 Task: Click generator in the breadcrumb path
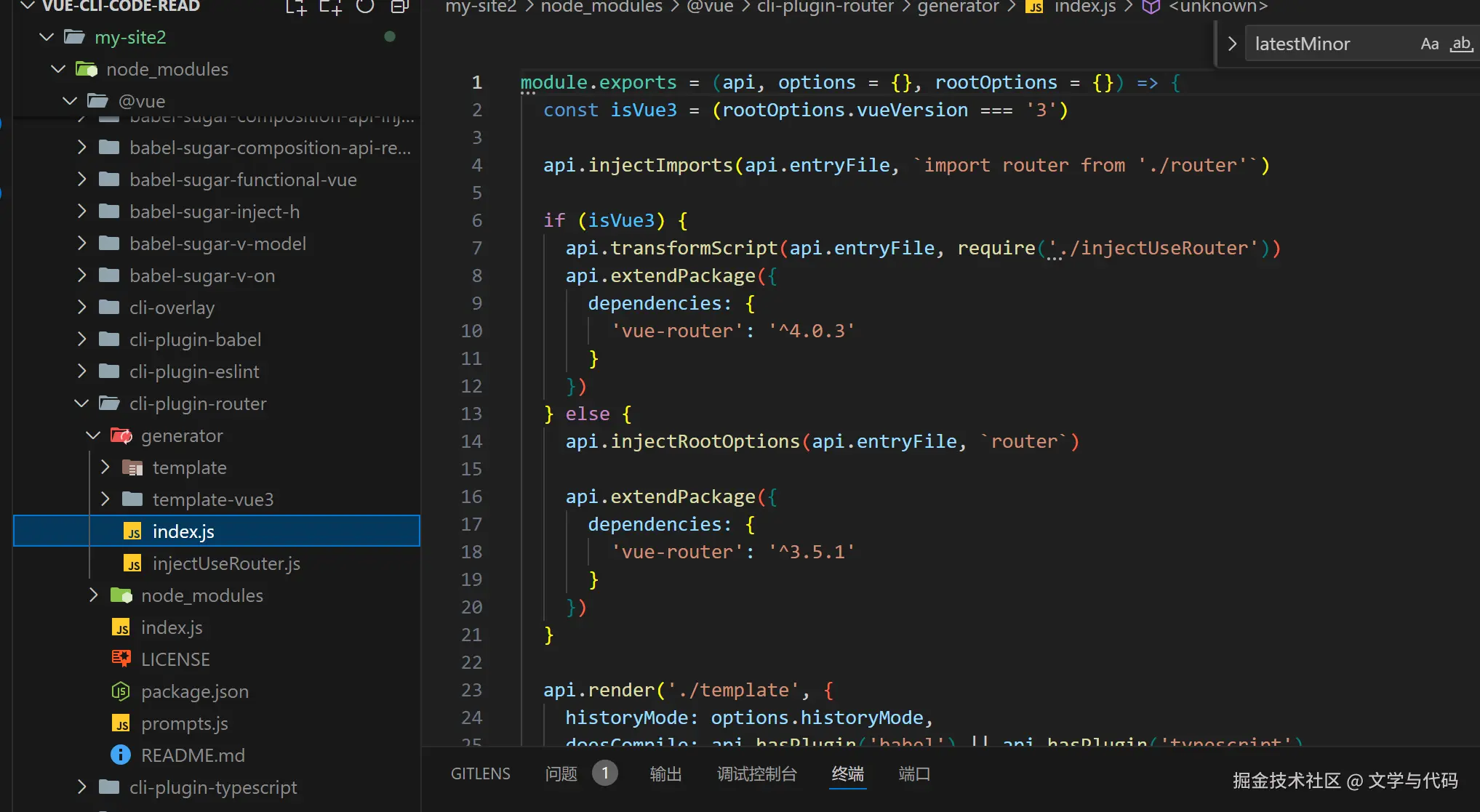point(957,7)
